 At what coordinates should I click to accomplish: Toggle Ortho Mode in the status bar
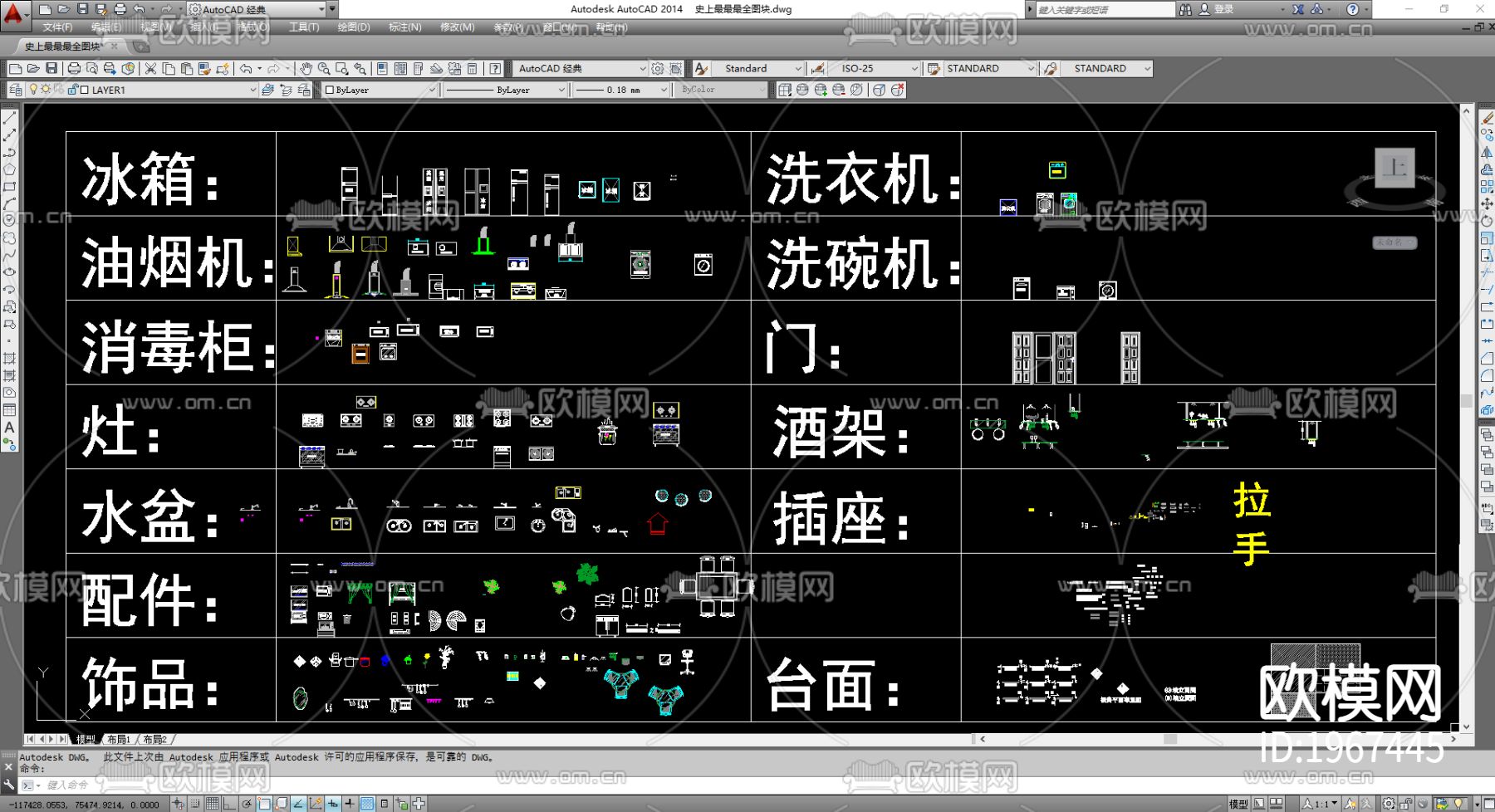[x=230, y=804]
